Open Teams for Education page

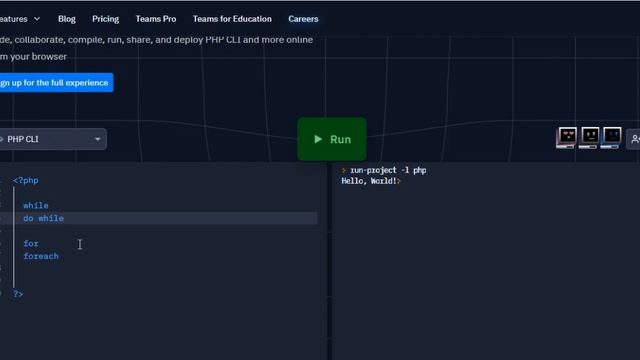[232, 19]
